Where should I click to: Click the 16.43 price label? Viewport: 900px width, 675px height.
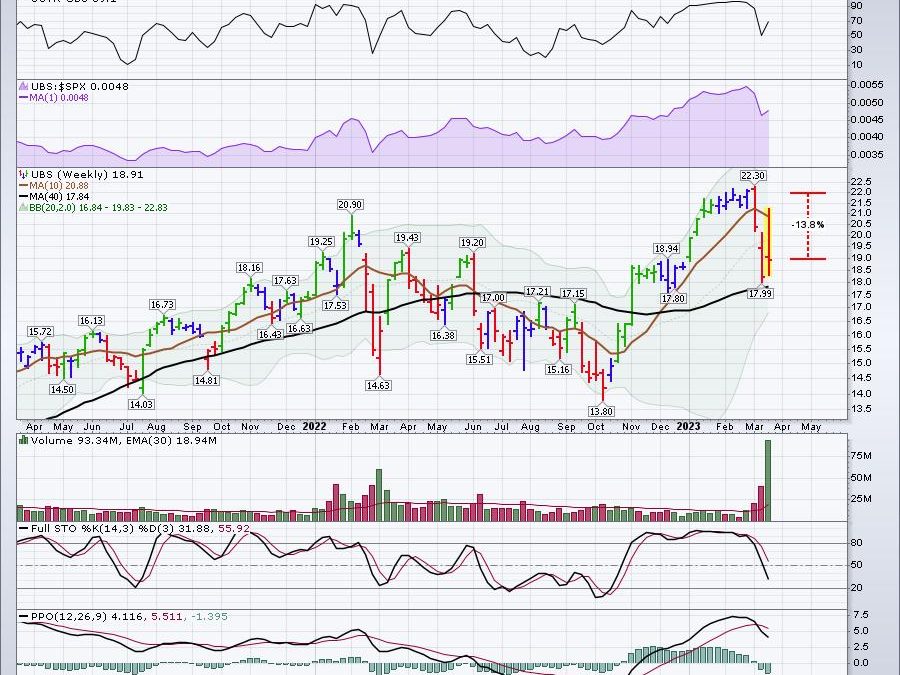tap(270, 334)
